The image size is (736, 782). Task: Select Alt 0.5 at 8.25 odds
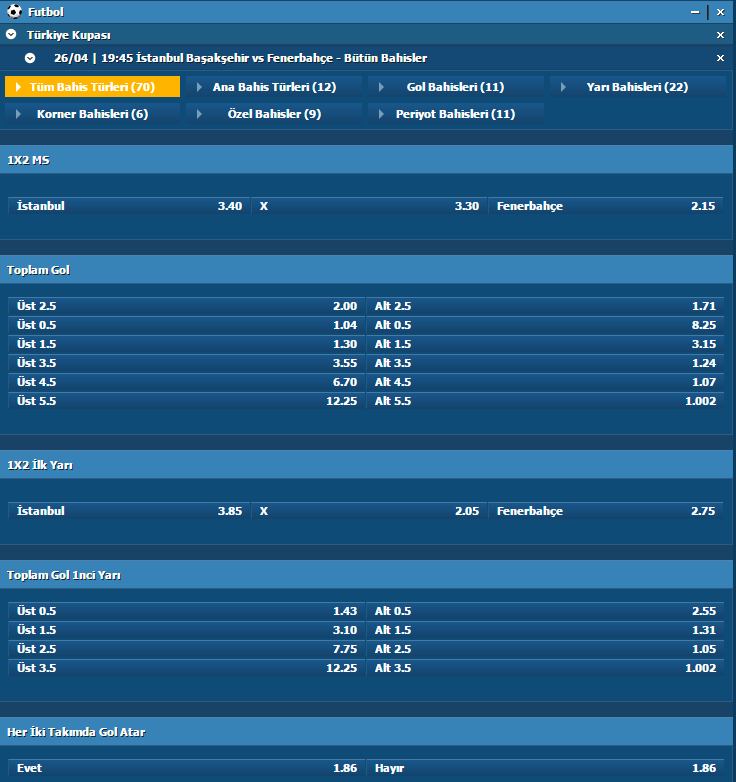[x=545, y=325]
